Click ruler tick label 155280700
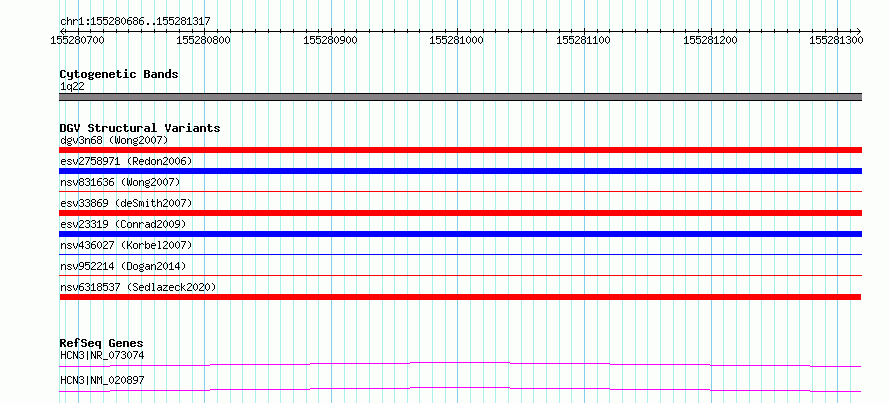Screen dimensions: 890x403 [x=77, y=40]
